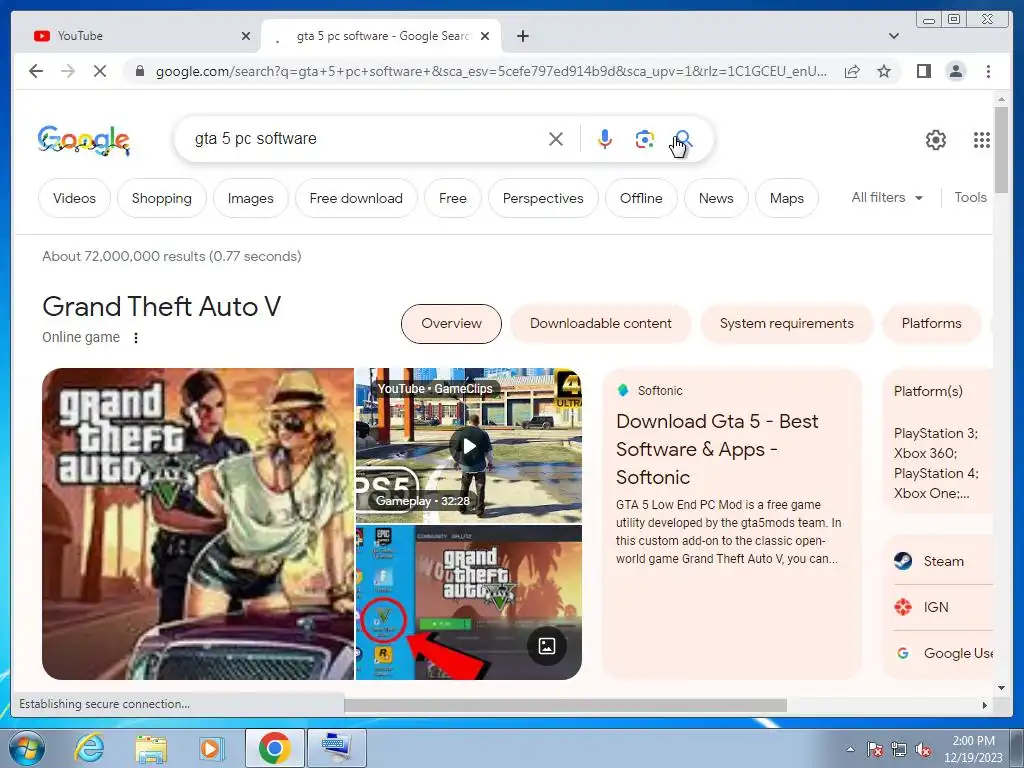Open Steam source link
Screen dimensions: 1024x768
point(943,561)
